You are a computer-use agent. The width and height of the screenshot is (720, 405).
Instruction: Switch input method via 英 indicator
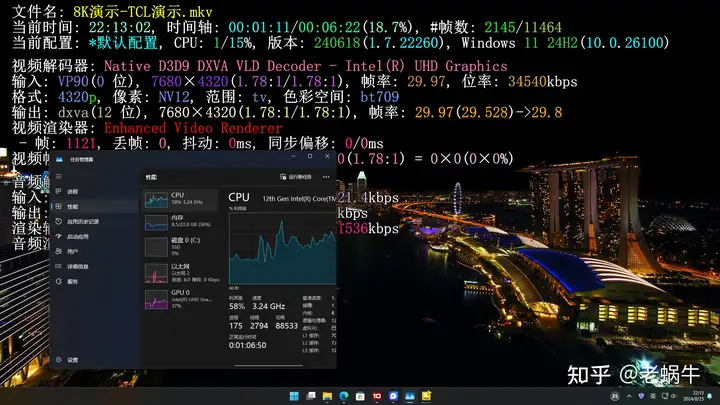click(x=653, y=396)
